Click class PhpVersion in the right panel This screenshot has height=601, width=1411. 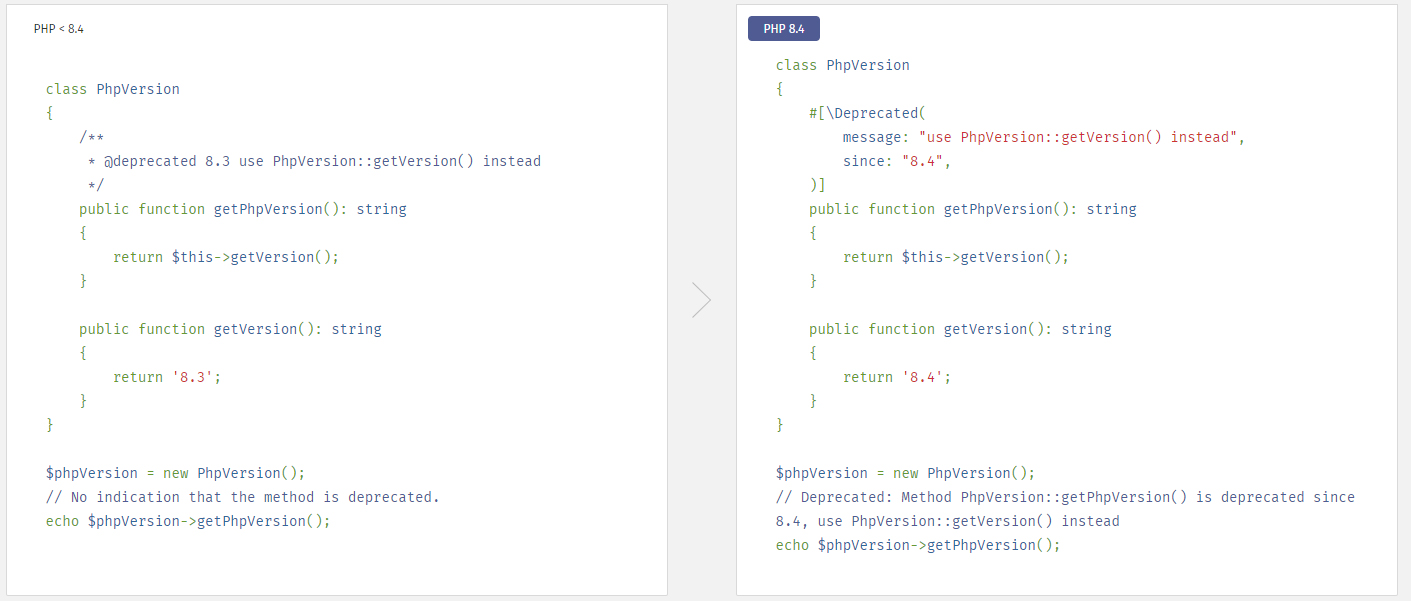843,65
